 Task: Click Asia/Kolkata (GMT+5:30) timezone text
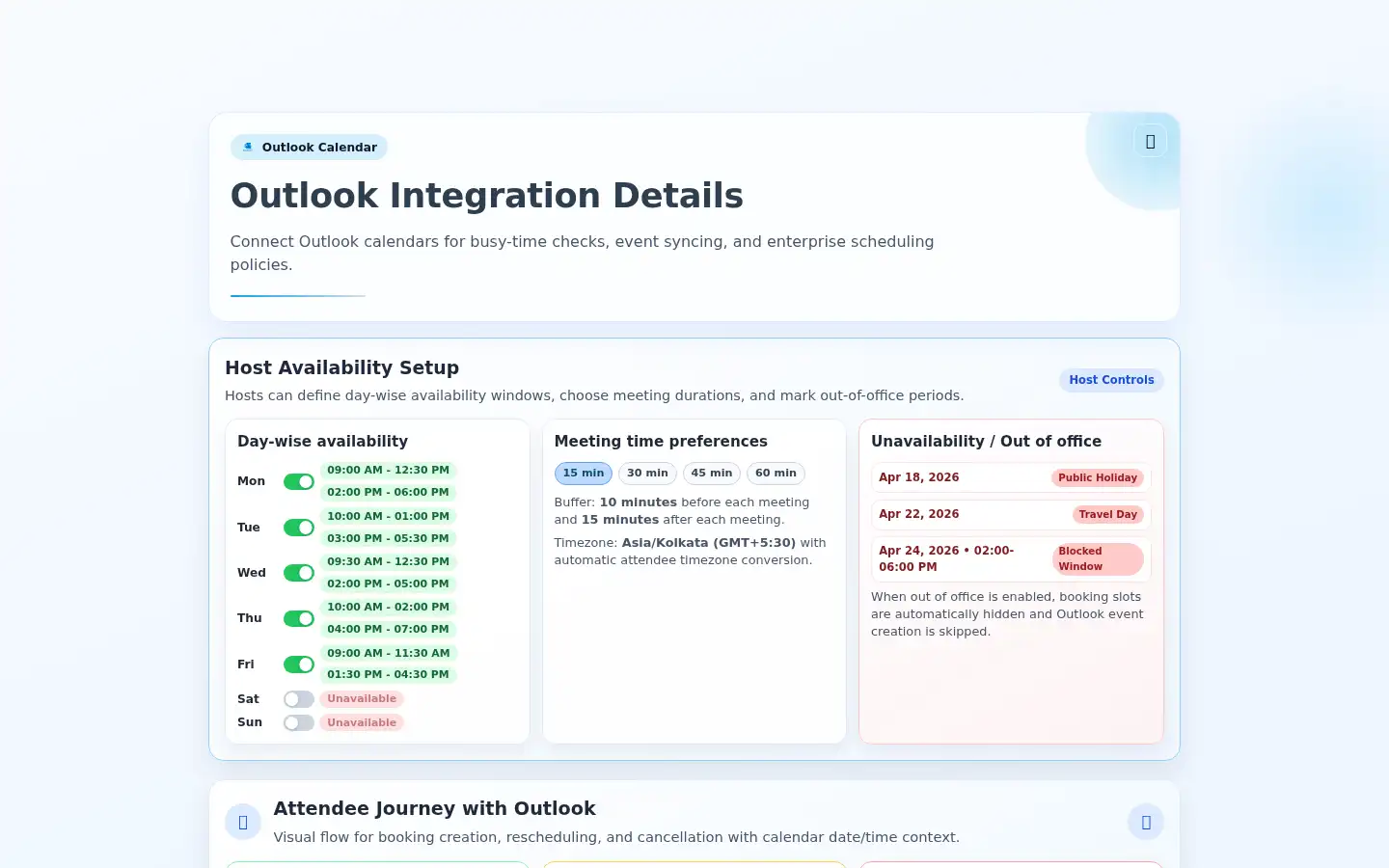click(x=709, y=543)
